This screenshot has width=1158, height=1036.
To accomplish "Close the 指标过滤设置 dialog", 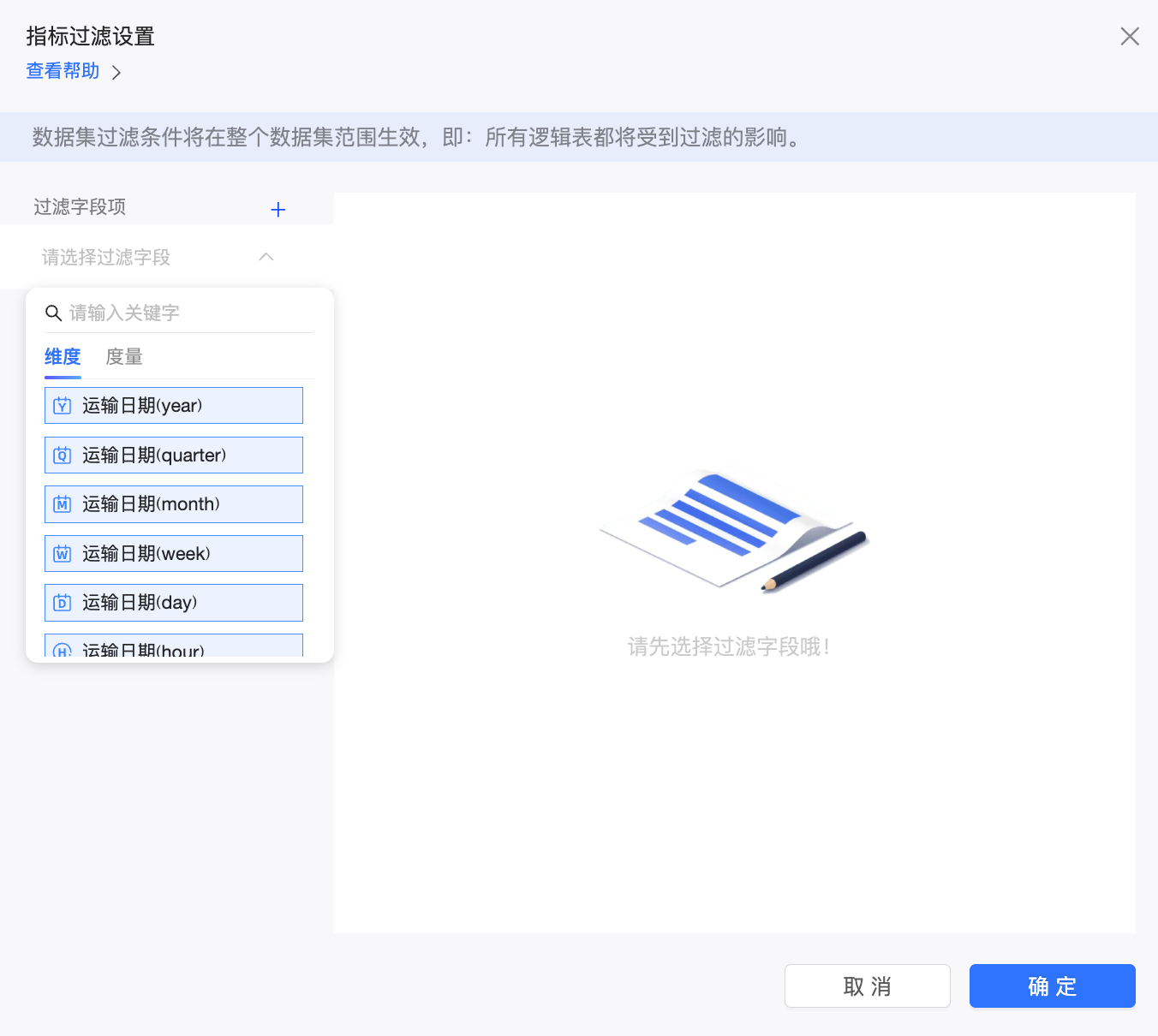I will coord(1130,36).
